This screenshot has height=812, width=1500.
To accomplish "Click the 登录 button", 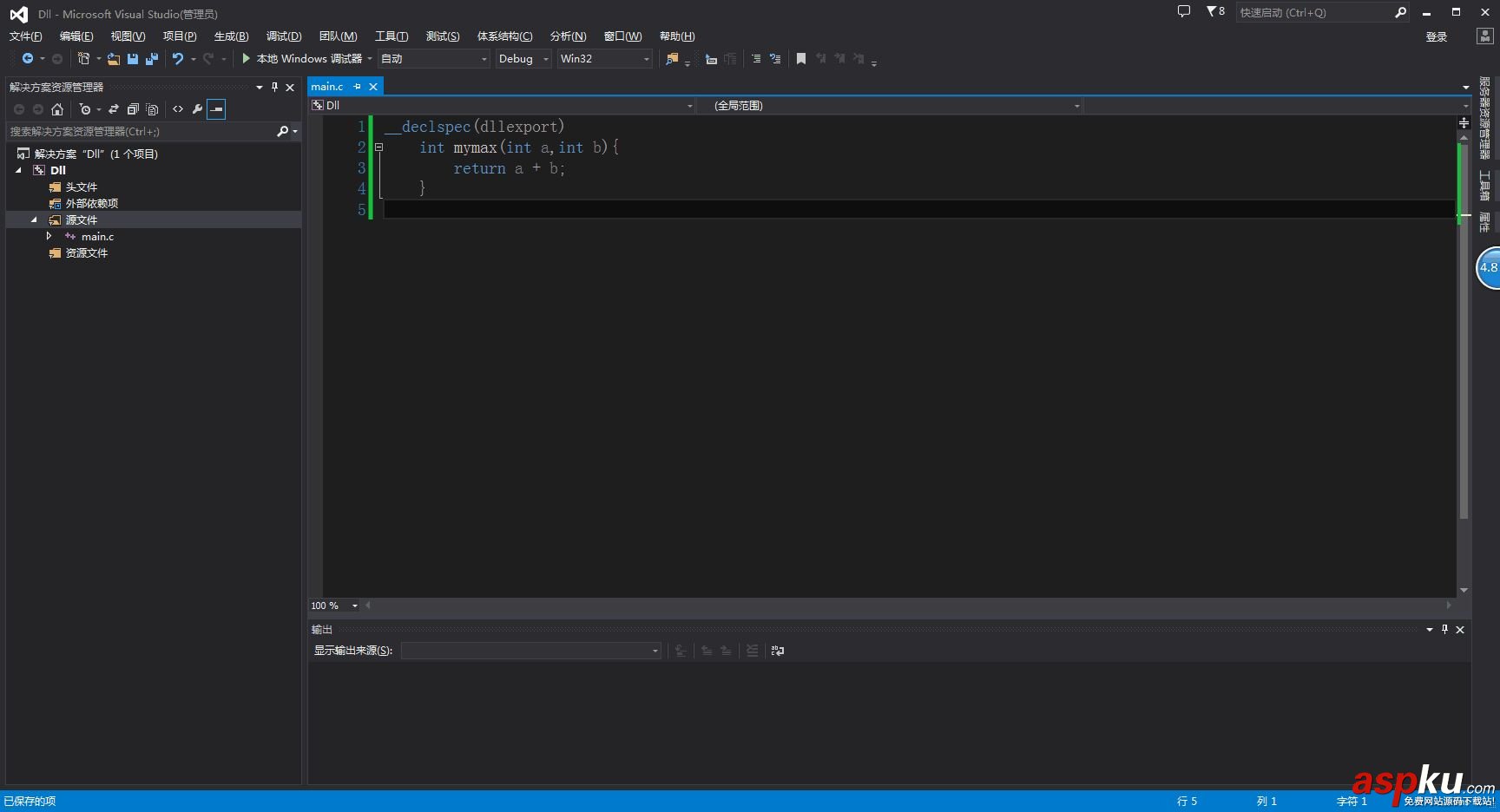I will pyautogui.click(x=1437, y=36).
